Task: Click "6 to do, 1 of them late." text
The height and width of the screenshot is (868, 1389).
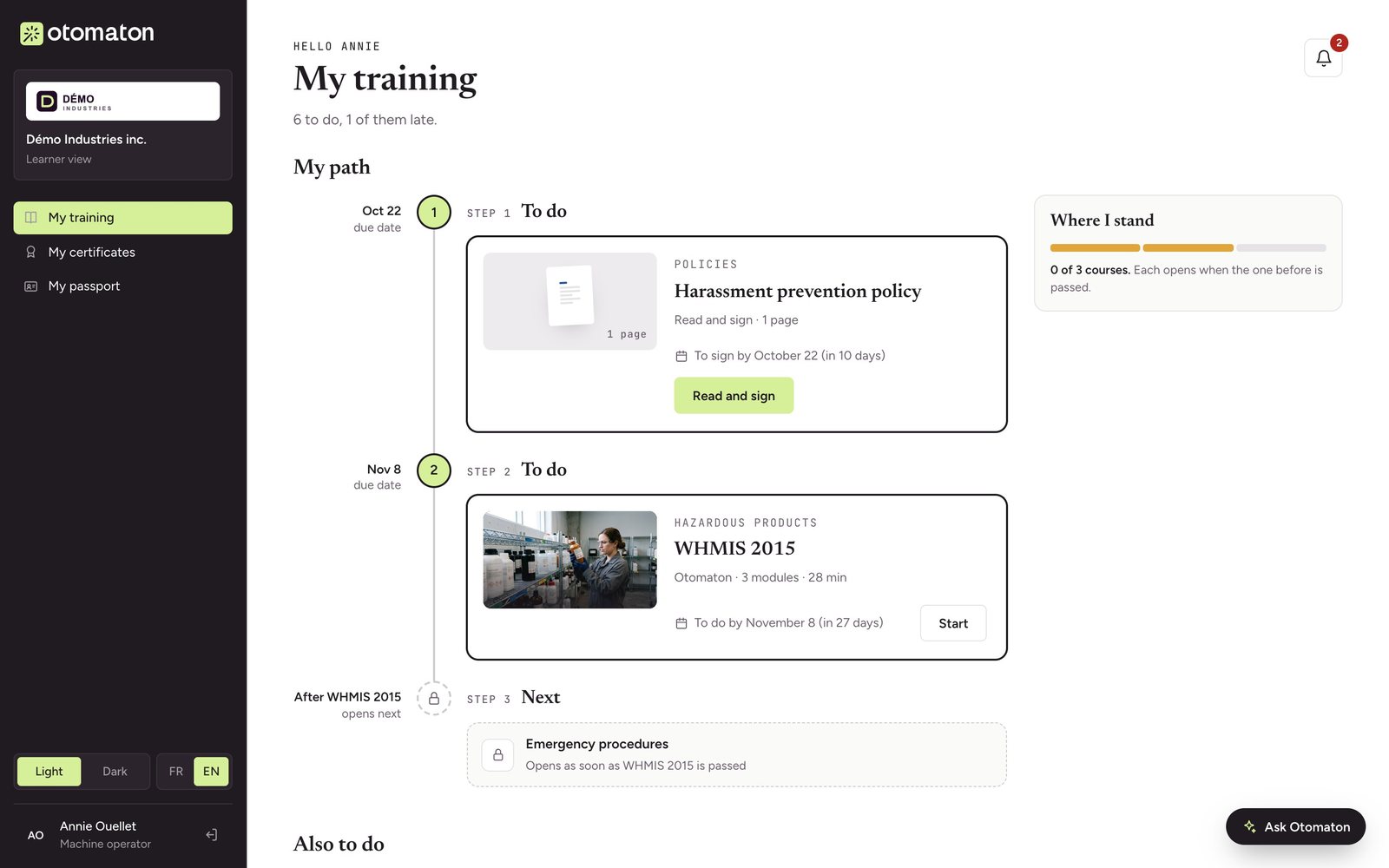Action: coord(365,120)
